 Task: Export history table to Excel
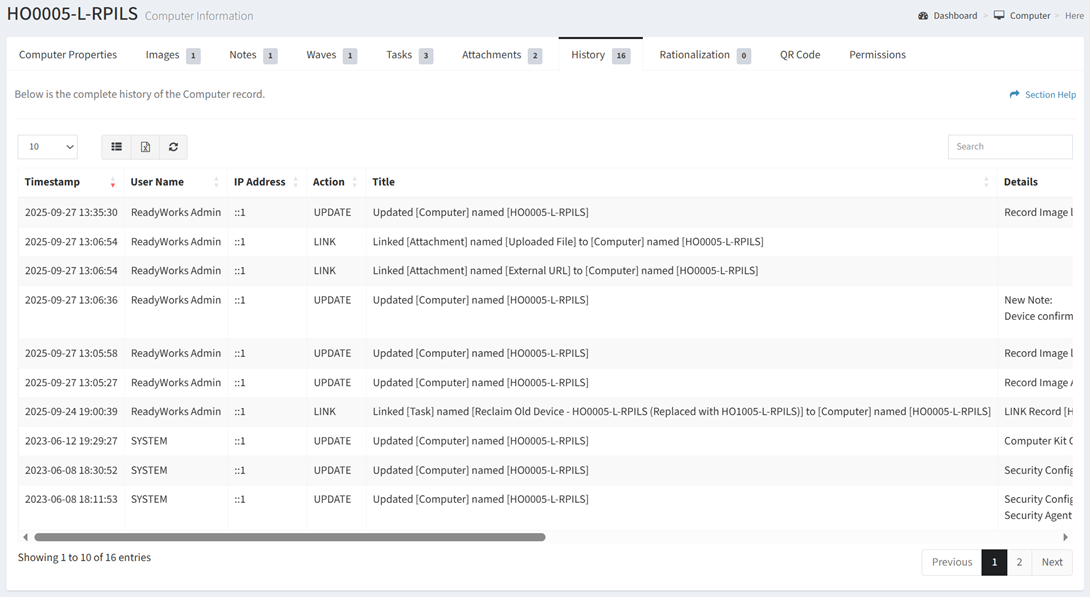tap(145, 147)
